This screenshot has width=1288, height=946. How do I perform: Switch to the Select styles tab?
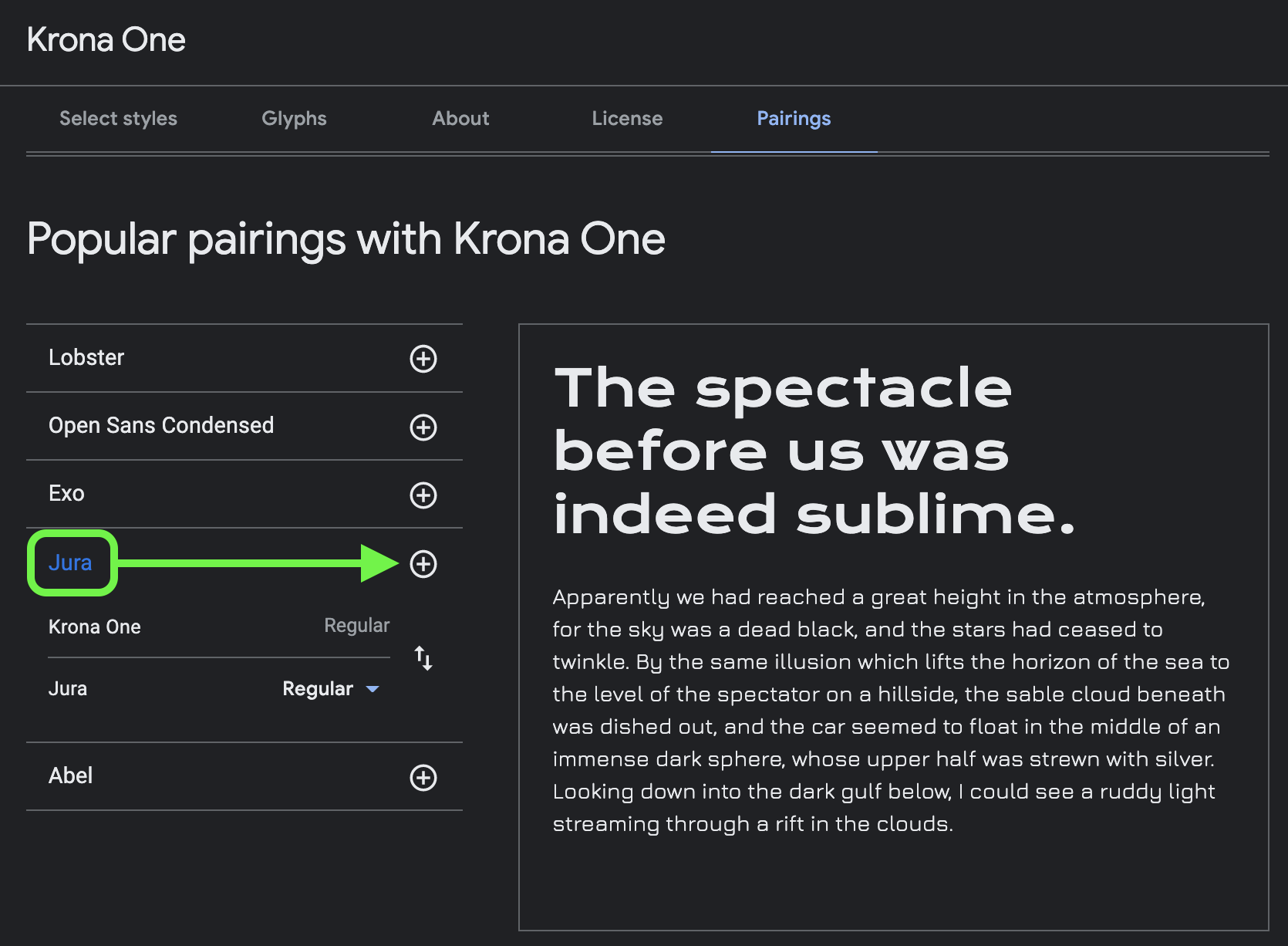click(118, 118)
